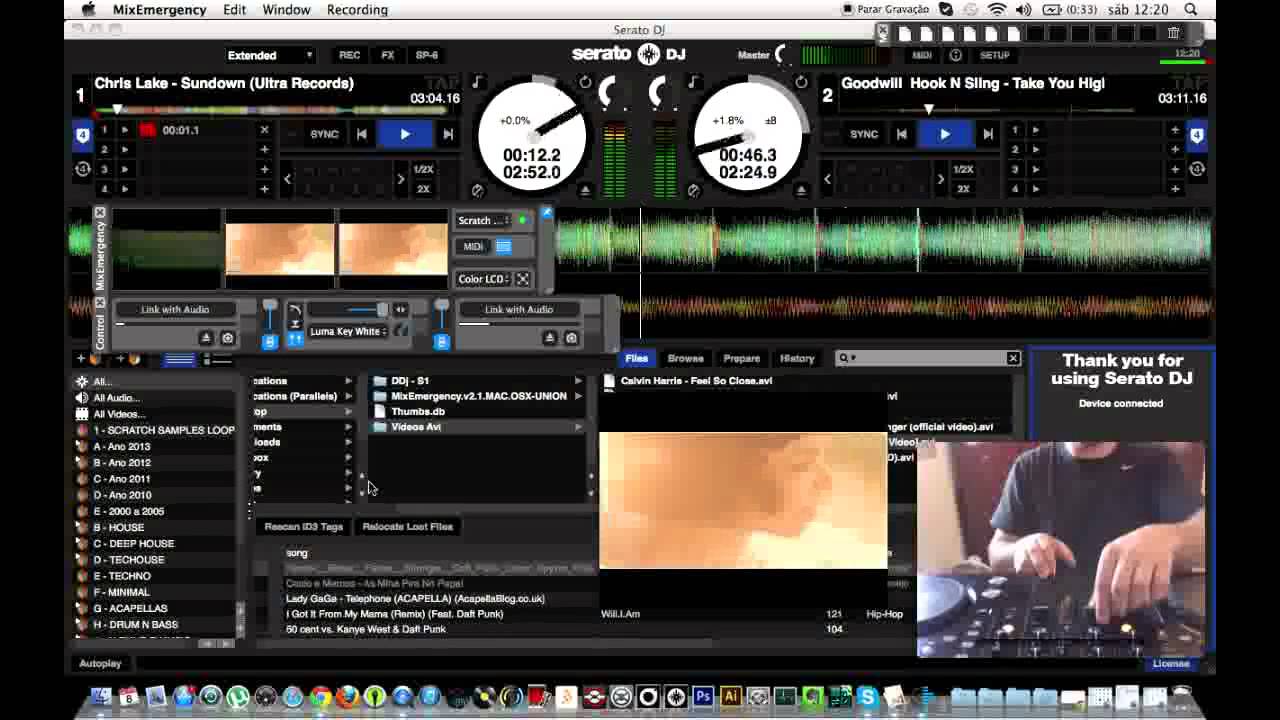The height and width of the screenshot is (720, 1280).
Task: Toggle FX panel
Action: (x=388, y=55)
